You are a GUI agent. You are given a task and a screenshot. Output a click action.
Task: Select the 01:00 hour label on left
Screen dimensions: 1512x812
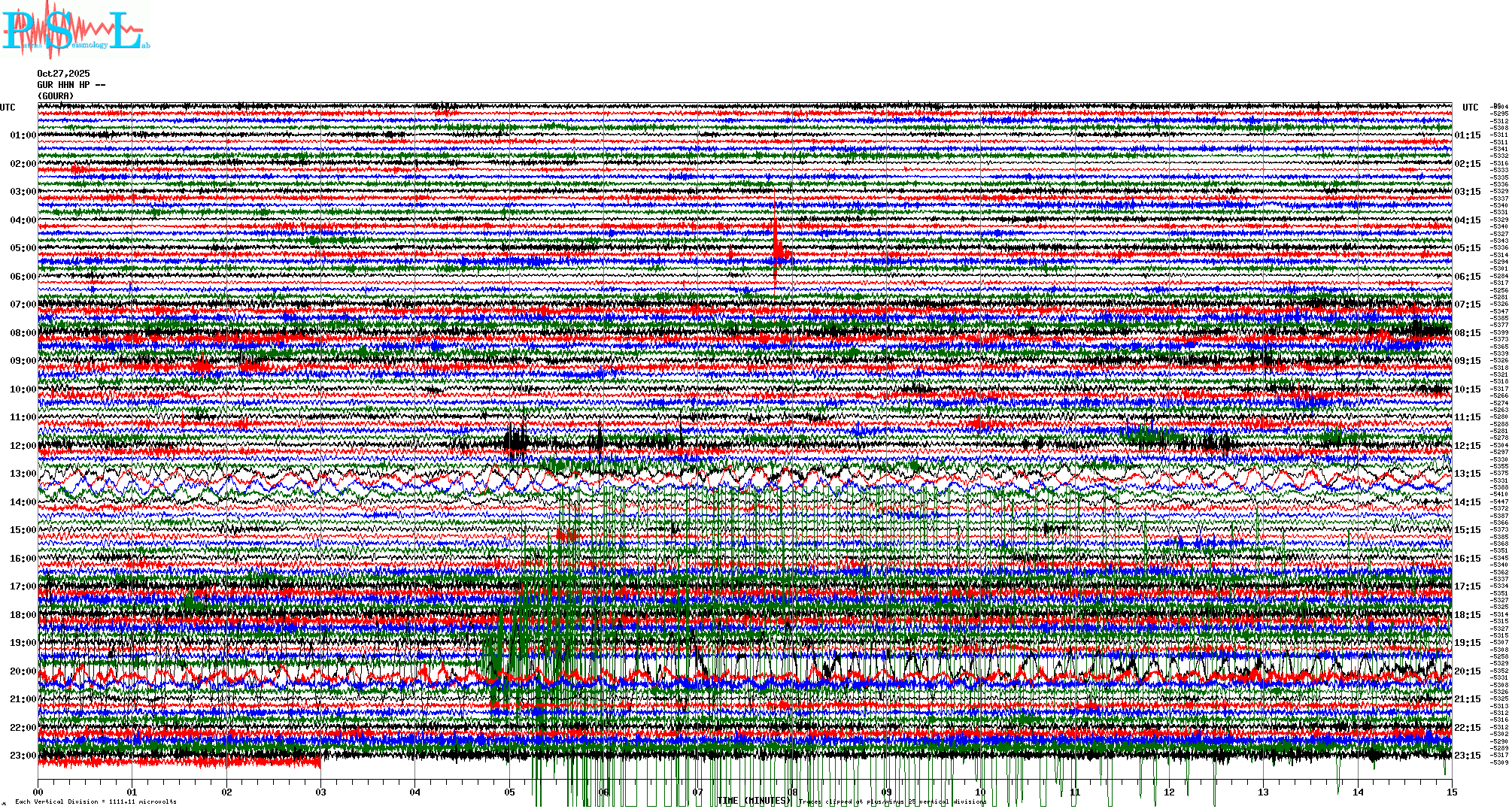[x=23, y=135]
